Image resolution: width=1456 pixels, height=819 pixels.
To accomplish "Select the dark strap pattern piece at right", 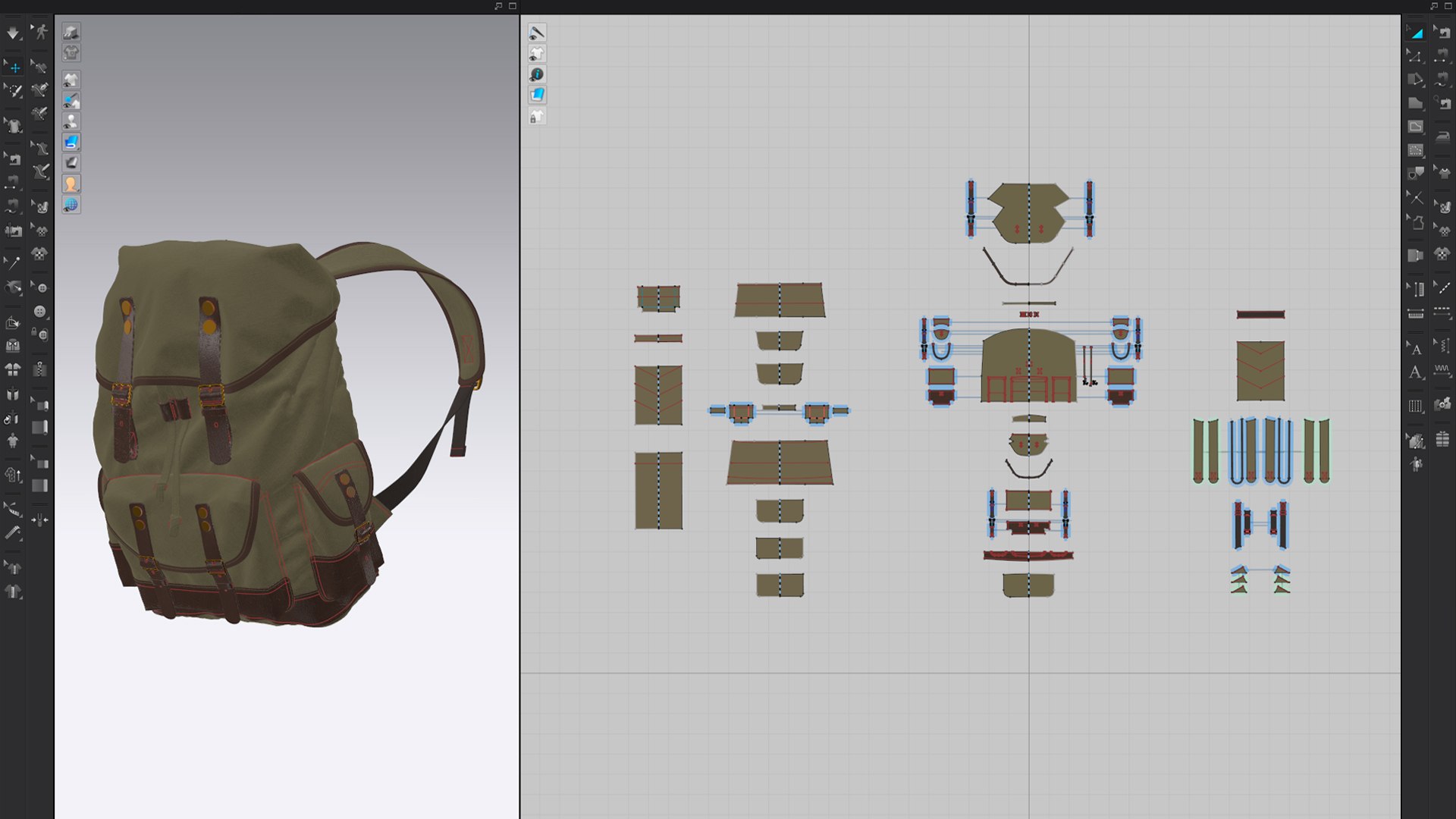I will (1260, 314).
